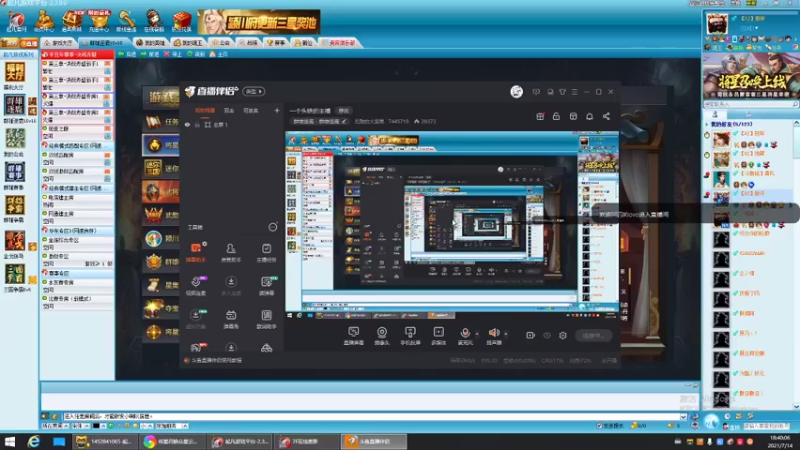Click the buddy list vertical scrollbar
The height and width of the screenshot is (450, 800).
tap(796, 264)
